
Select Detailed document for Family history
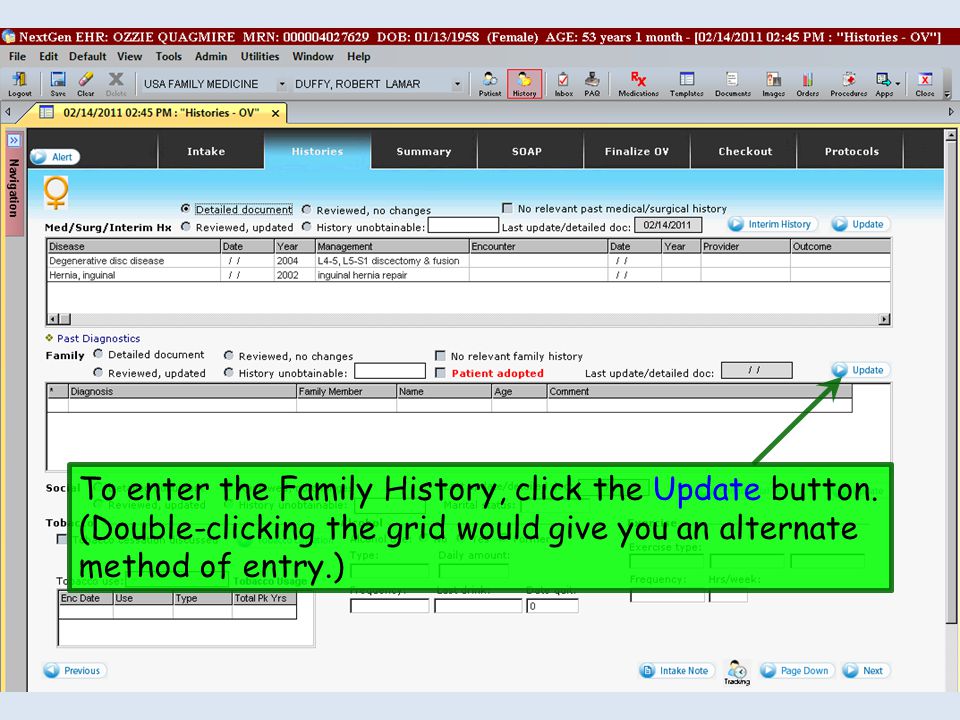click(x=98, y=354)
